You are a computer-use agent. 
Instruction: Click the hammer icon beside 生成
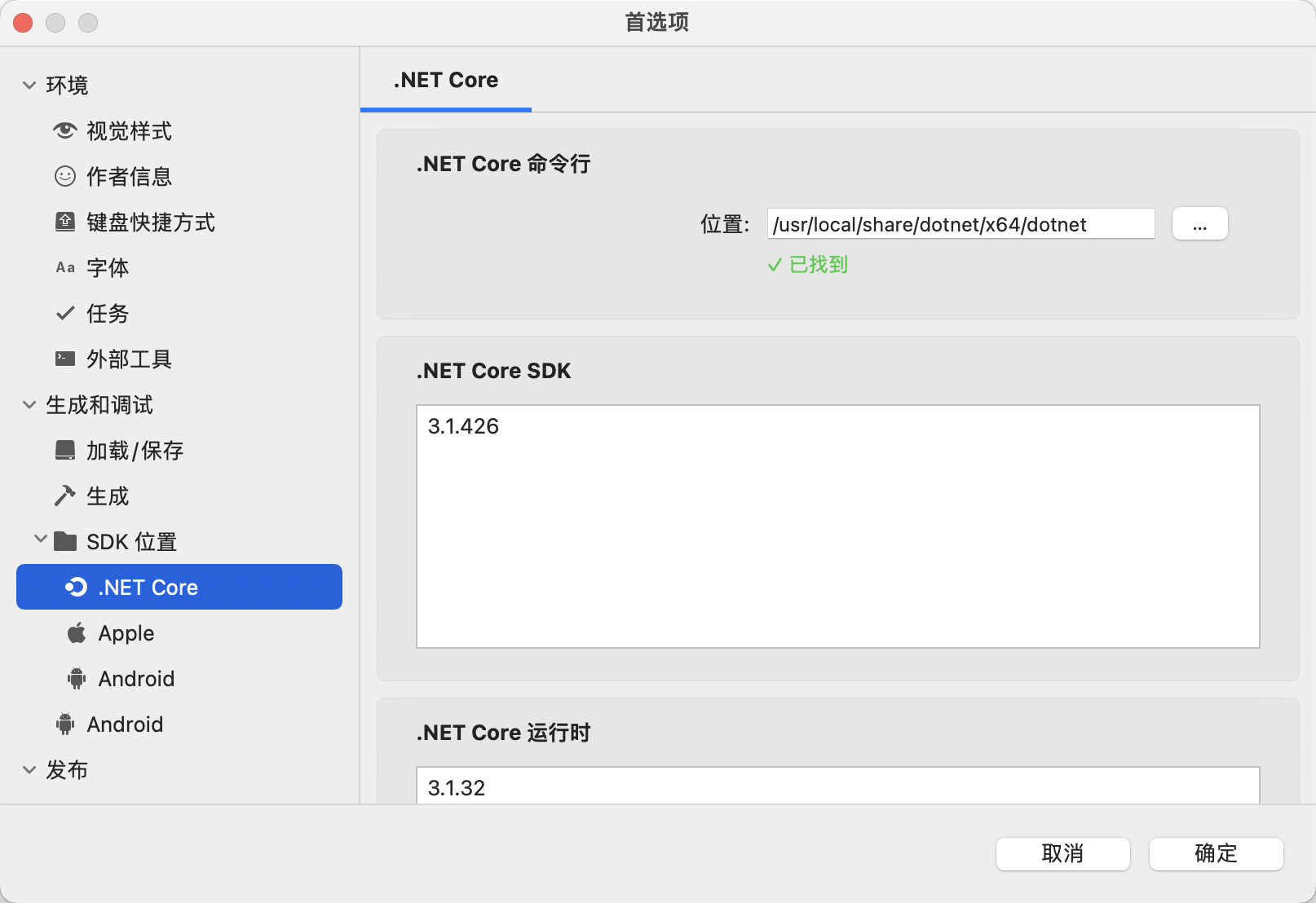coord(65,496)
